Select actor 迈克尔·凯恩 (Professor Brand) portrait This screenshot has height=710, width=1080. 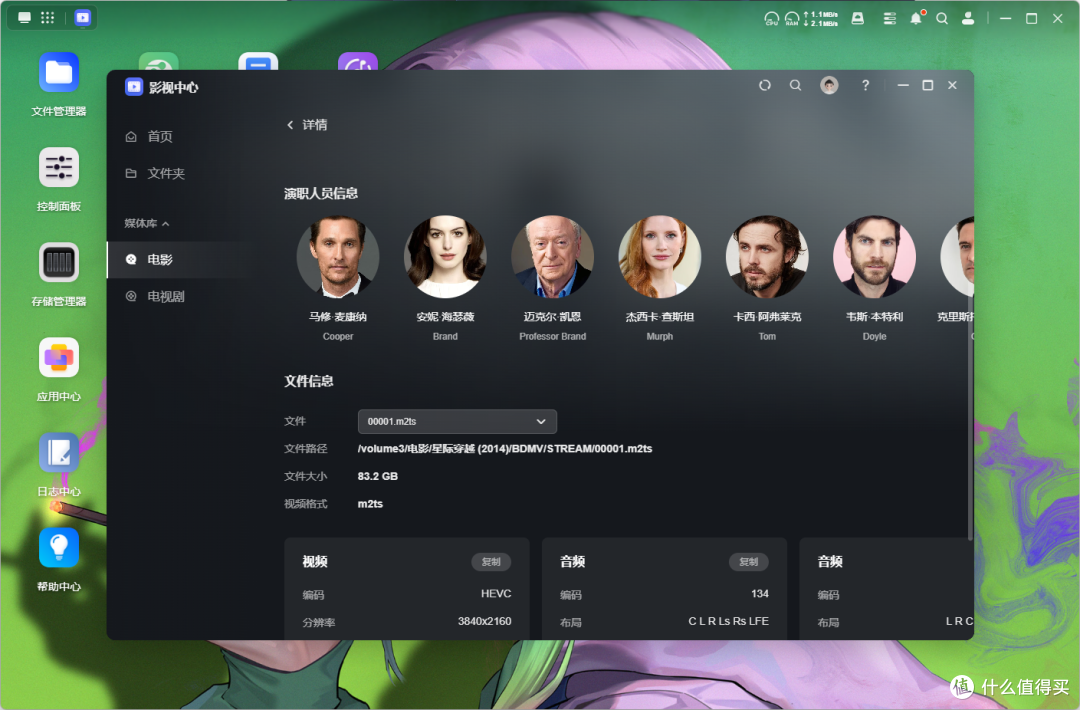(x=552, y=257)
